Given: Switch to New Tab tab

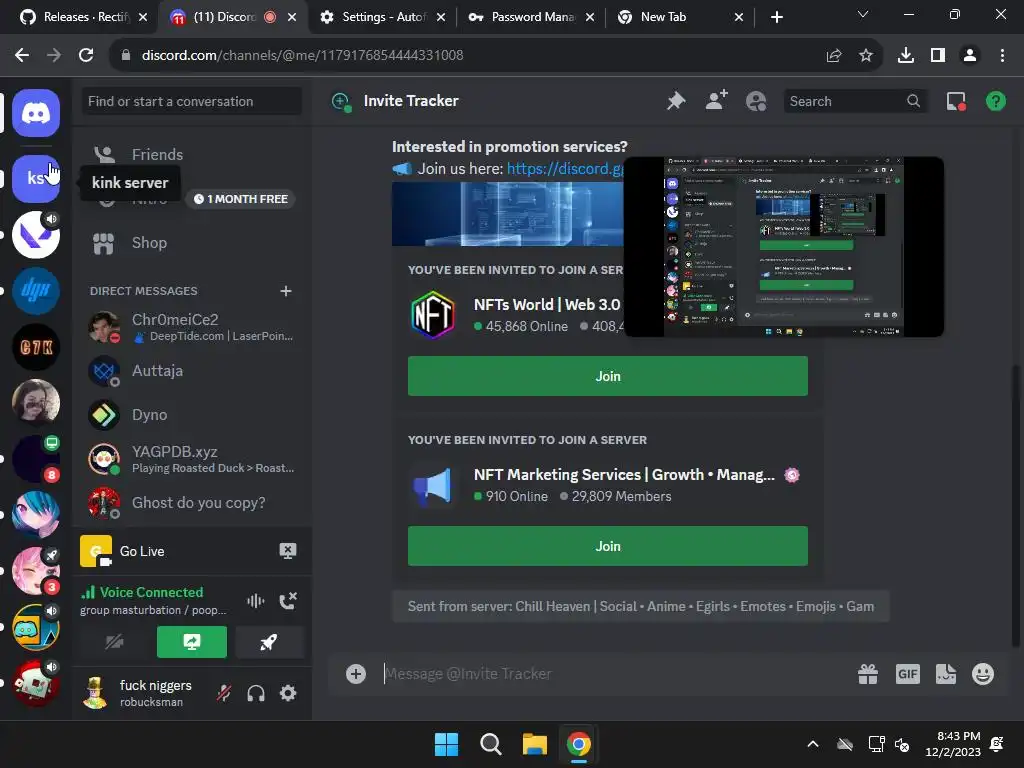Looking at the screenshot, I should pyautogui.click(x=681, y=17).
